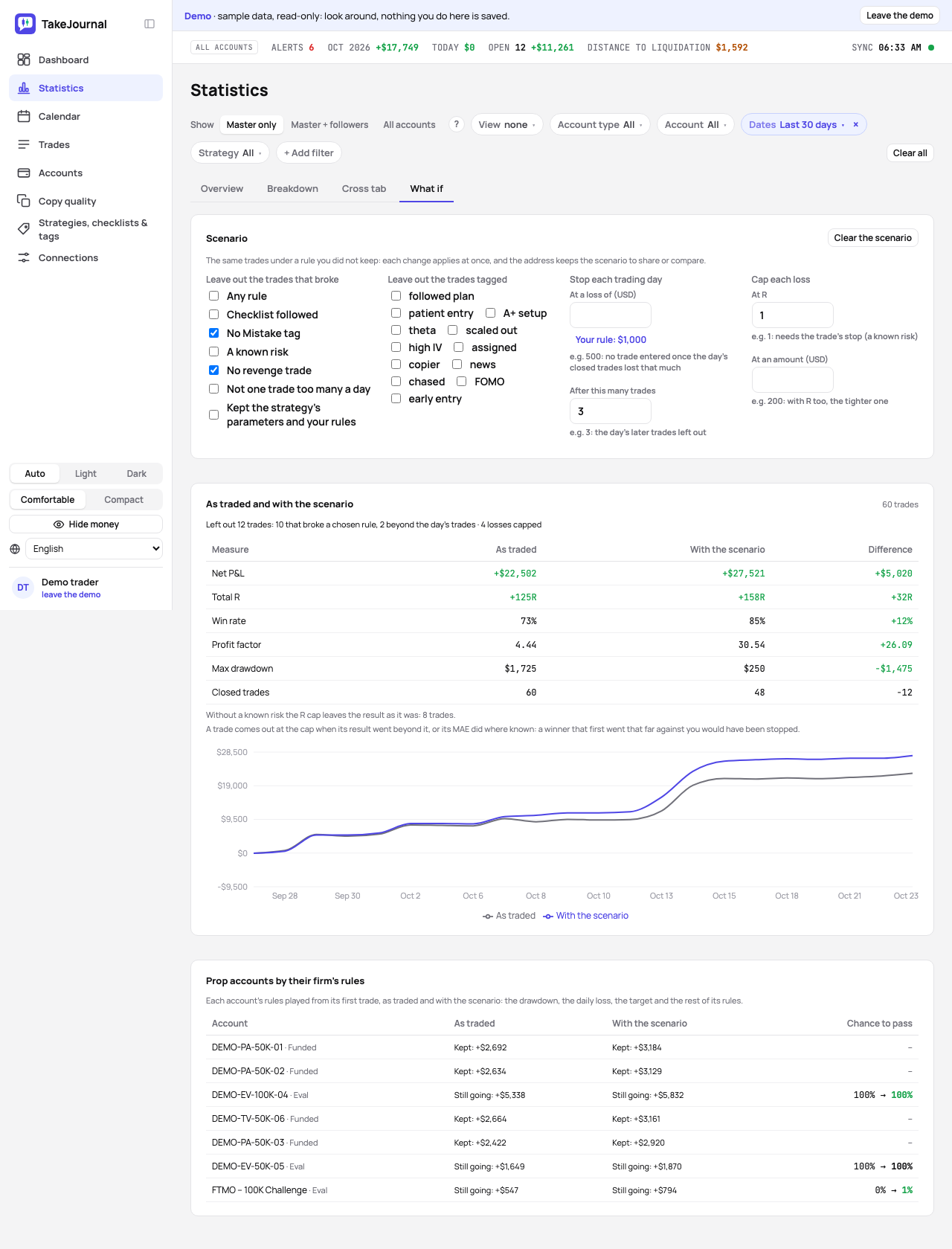
Task: Click the globe language icon
Action: pos(15,549)
